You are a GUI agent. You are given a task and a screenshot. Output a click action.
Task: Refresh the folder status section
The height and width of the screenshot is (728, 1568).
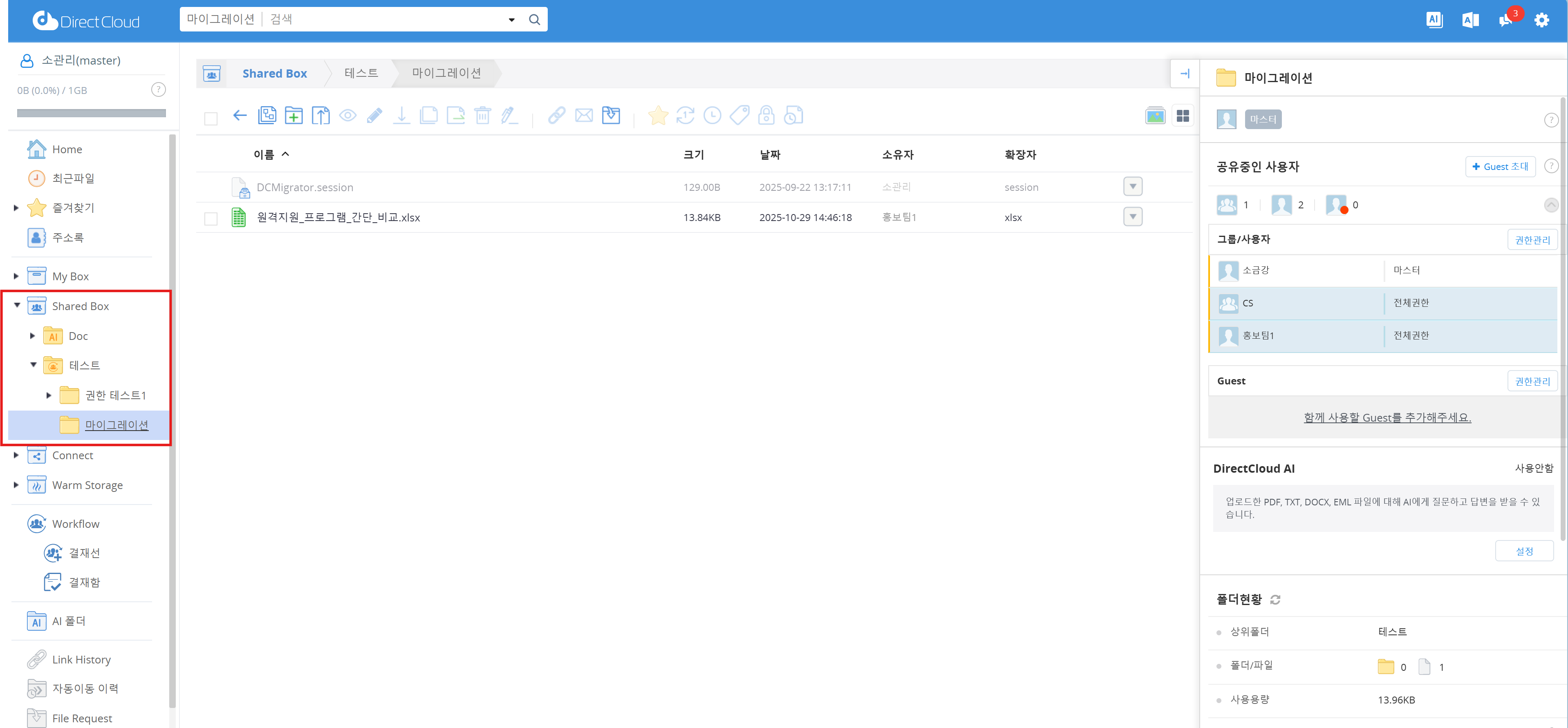pos(1275,600)
